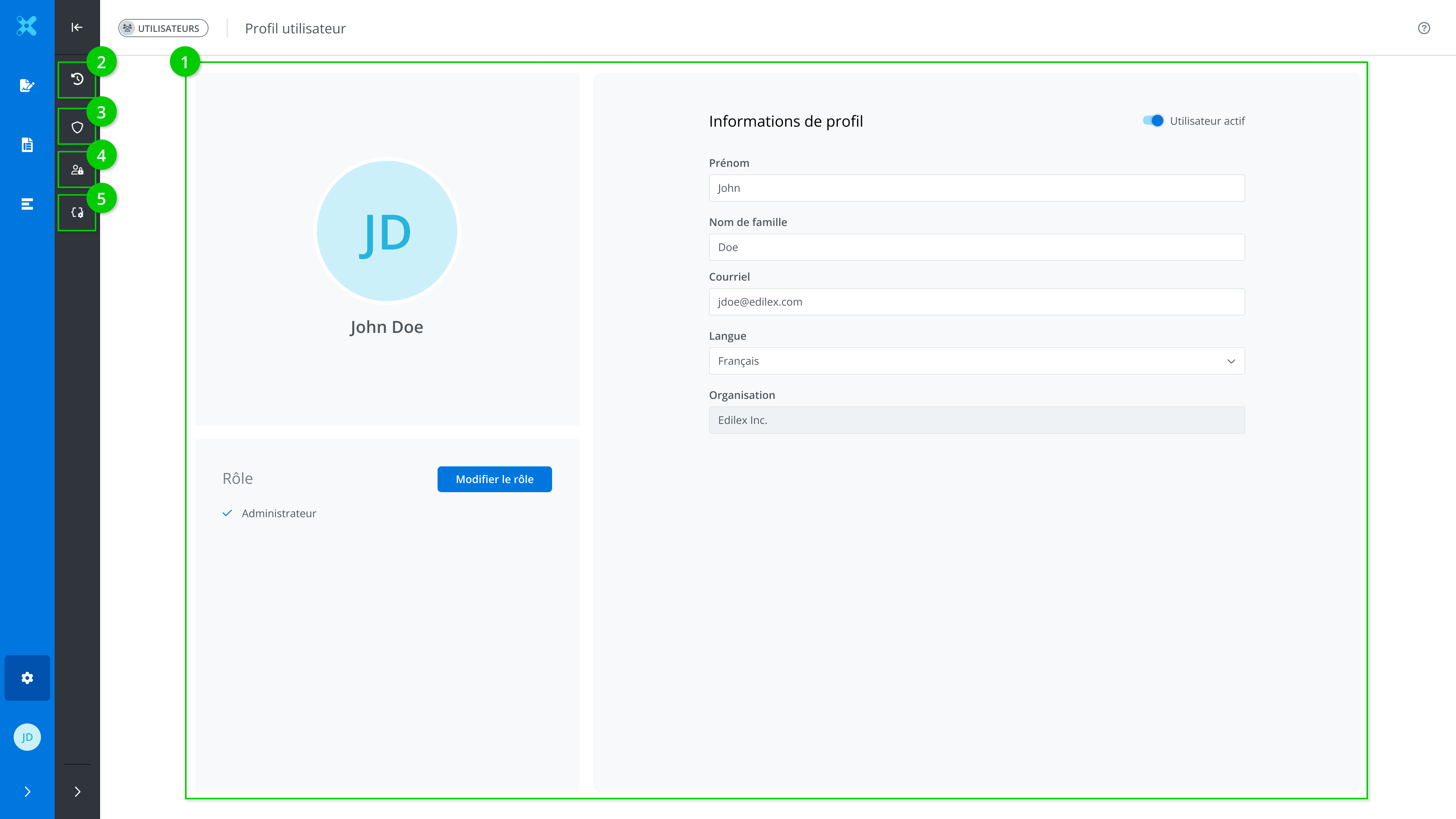Select the user lock permissions icon
This screenshot has height=819, width=1456.
coord(77,169)
